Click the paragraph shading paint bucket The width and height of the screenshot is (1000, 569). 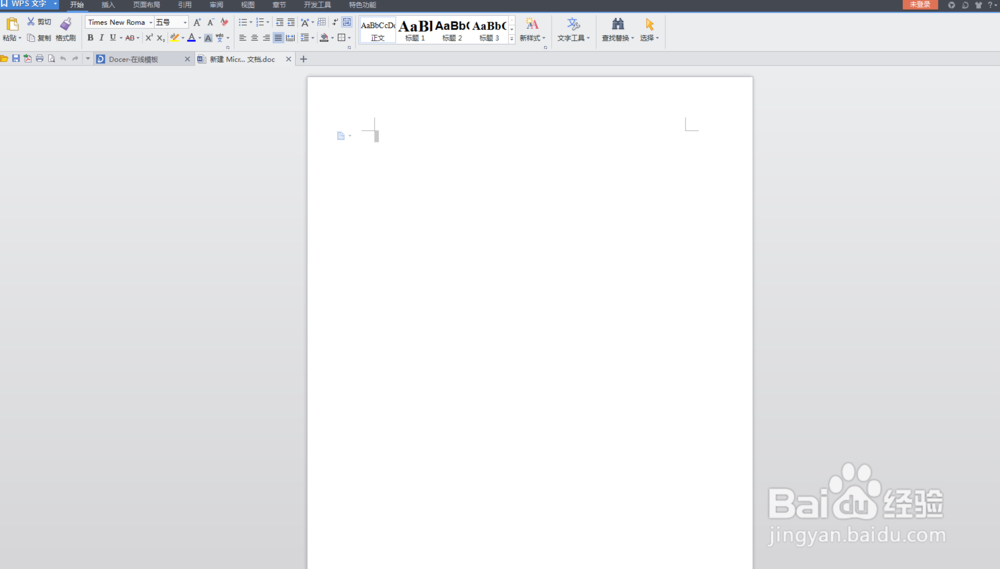tap(324, 38)
